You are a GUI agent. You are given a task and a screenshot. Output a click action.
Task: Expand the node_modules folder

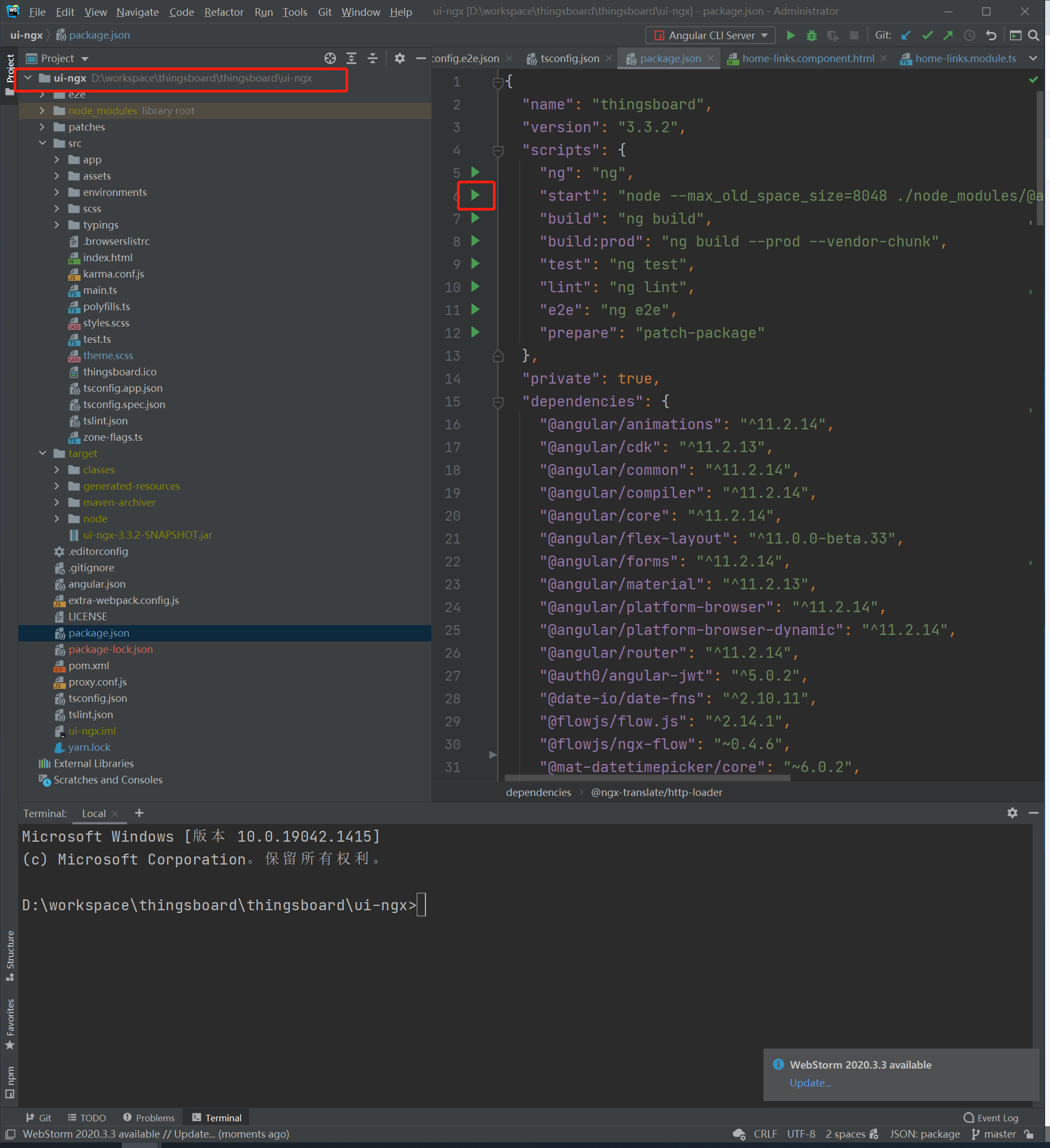(42, 110)
